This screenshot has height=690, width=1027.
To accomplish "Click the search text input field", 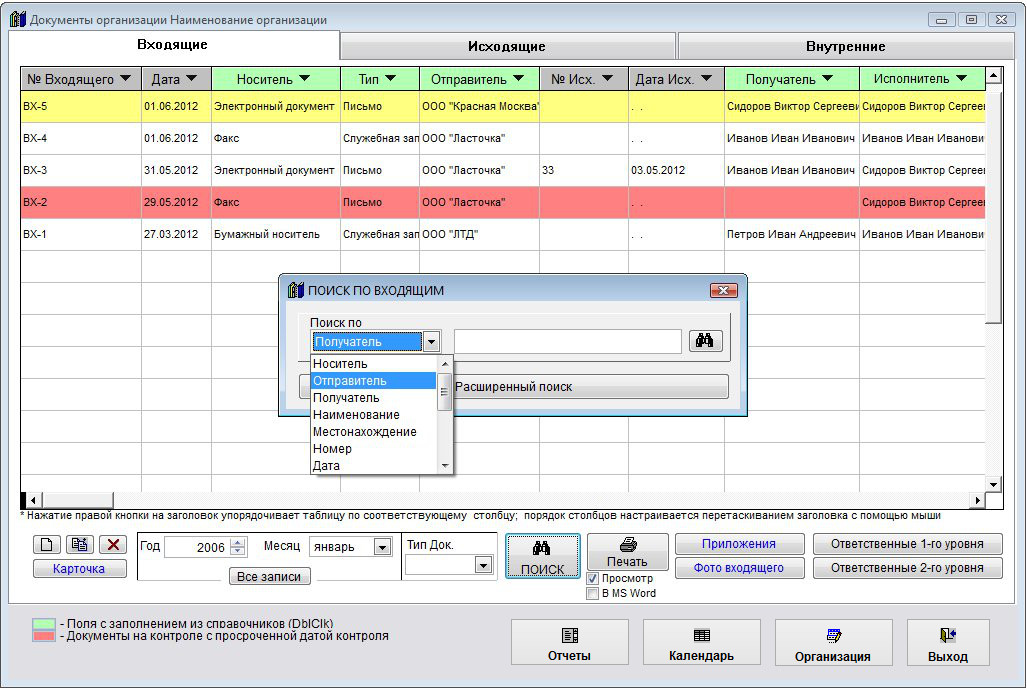I will [567, 342].
